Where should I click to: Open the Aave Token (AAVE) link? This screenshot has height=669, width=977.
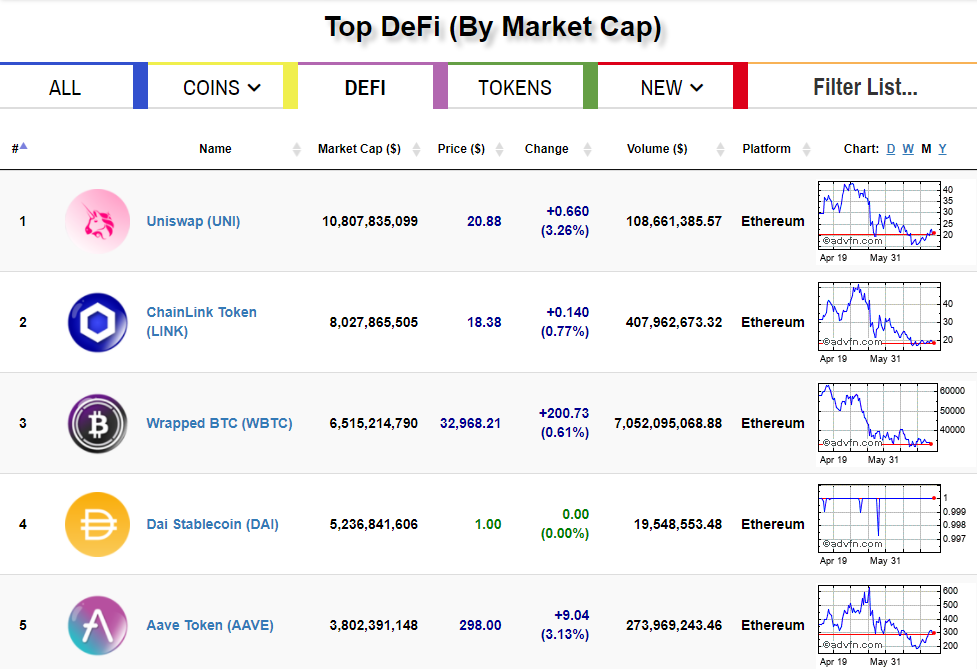pyautogui.click(x=210, y=625)
